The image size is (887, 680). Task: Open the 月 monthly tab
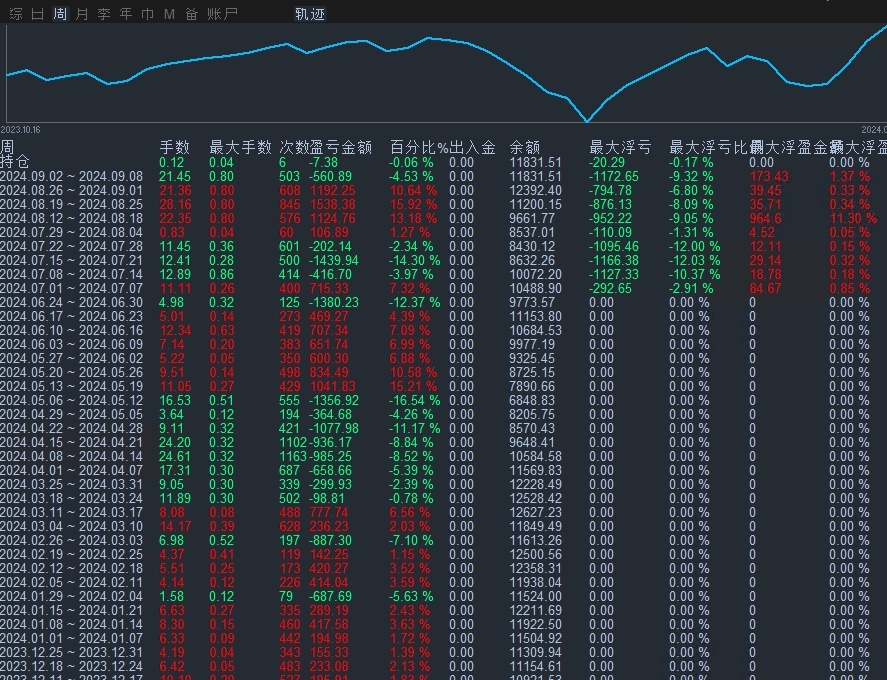pyautogui.click(x=82, y=14)
